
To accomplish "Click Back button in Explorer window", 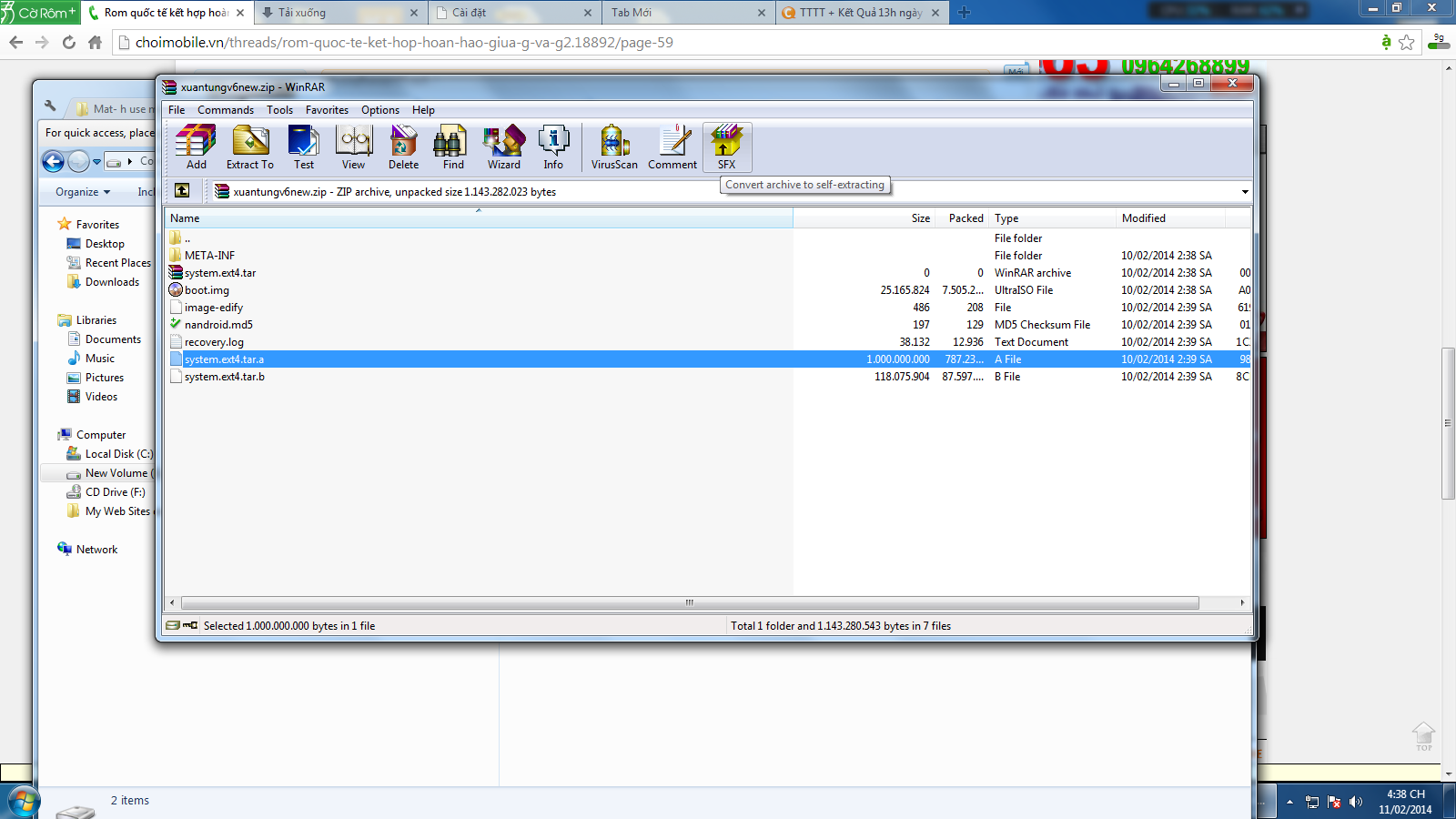I will click(54, 162).
